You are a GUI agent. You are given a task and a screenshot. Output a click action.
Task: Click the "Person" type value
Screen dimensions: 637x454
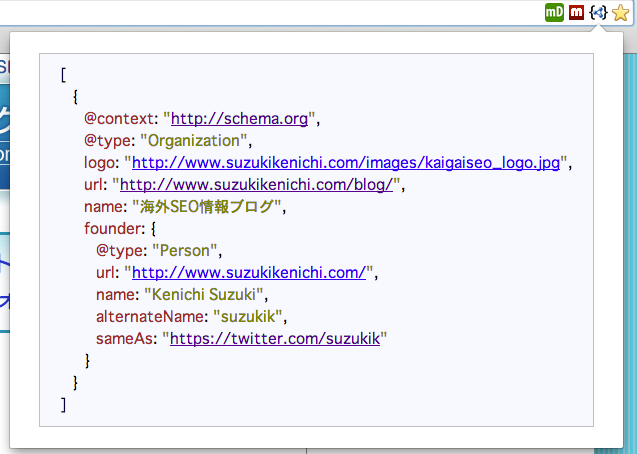(x=185, y=251)
